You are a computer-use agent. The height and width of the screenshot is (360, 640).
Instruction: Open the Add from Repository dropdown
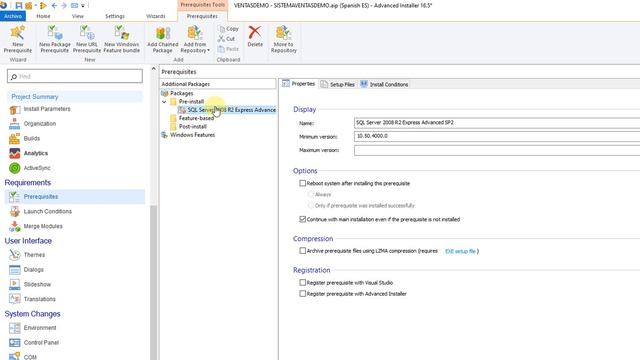tap(195, 39)
